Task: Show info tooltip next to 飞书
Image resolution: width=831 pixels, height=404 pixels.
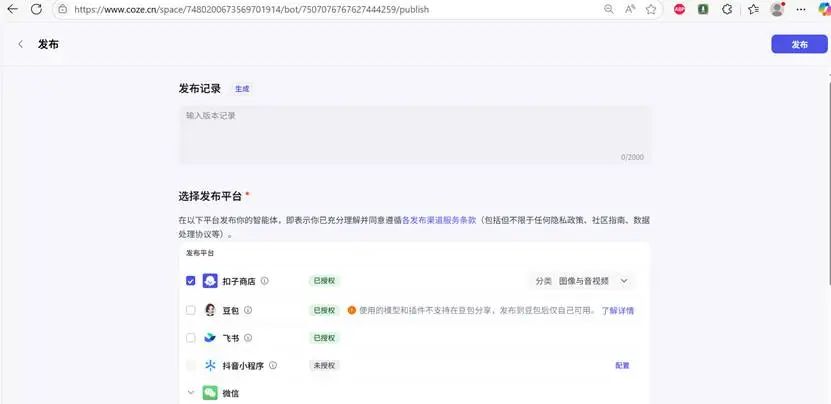Action: click(247, 338)
